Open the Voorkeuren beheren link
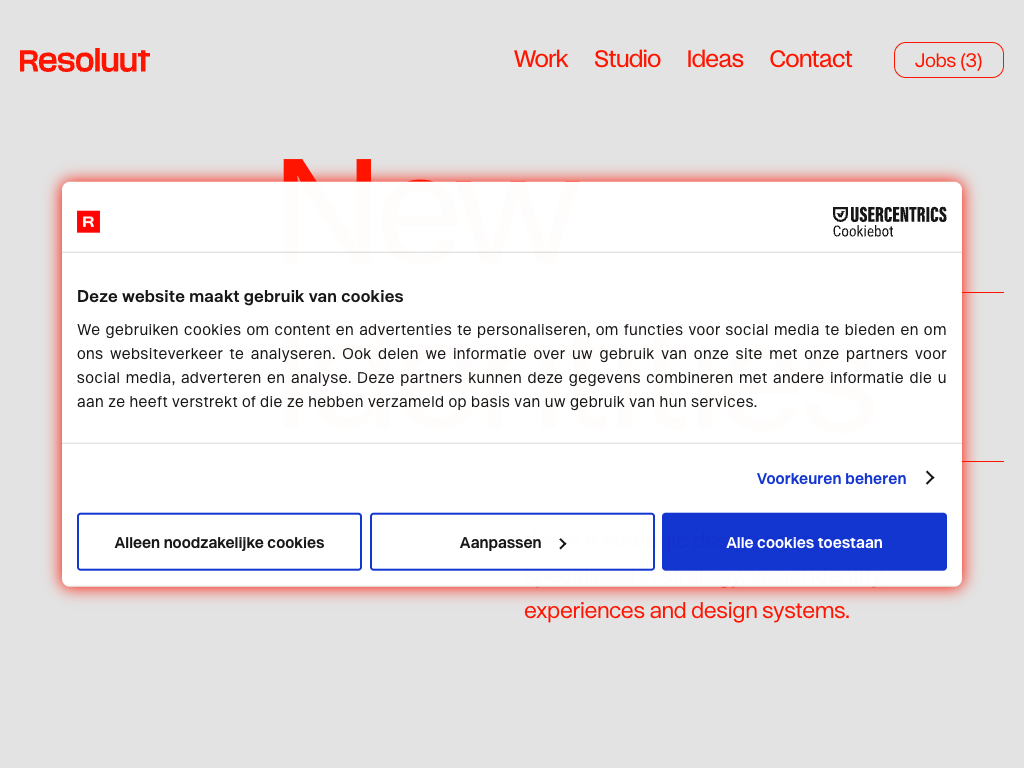The width and height of the screenshot is (1024, 768). click(831, 478)
